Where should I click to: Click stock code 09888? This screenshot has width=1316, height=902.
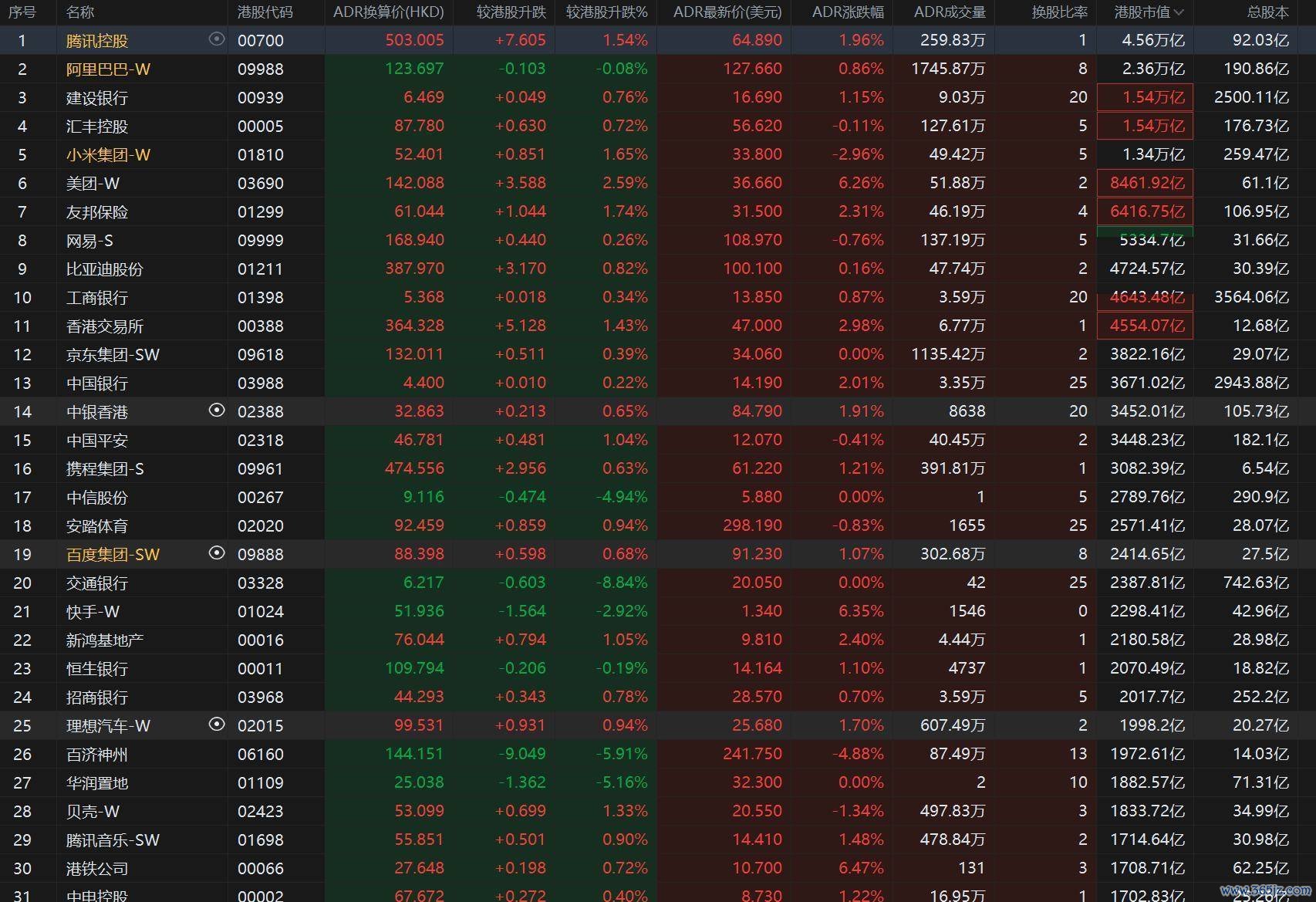click(261, 554)
